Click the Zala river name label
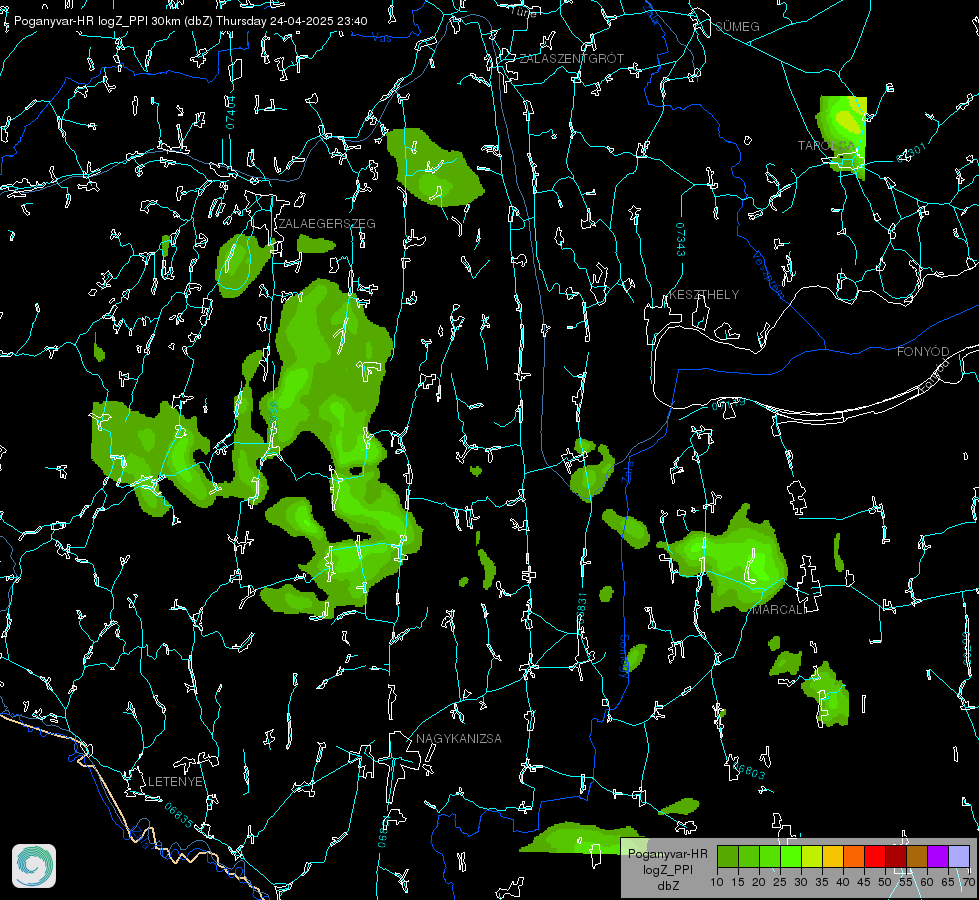The height and width of the screenshot is (900, 979). point(627,470)
